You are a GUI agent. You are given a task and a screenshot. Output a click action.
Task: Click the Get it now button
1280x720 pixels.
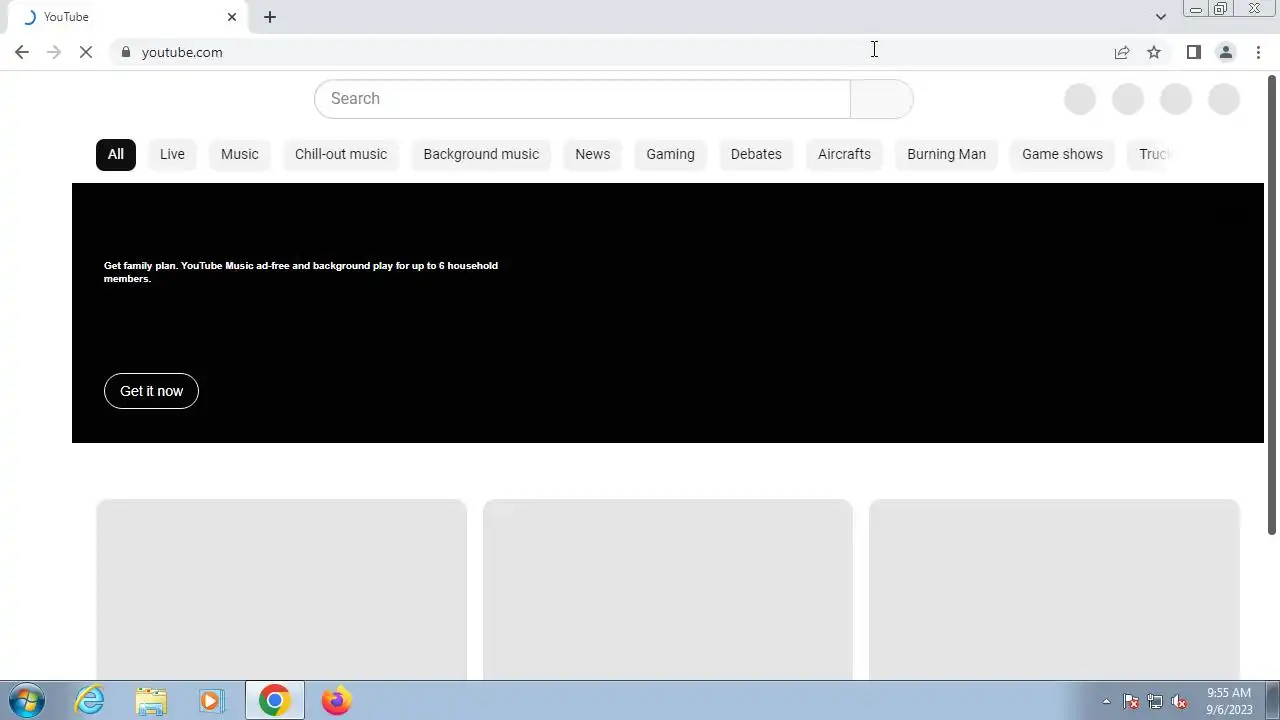click(151, 391)
